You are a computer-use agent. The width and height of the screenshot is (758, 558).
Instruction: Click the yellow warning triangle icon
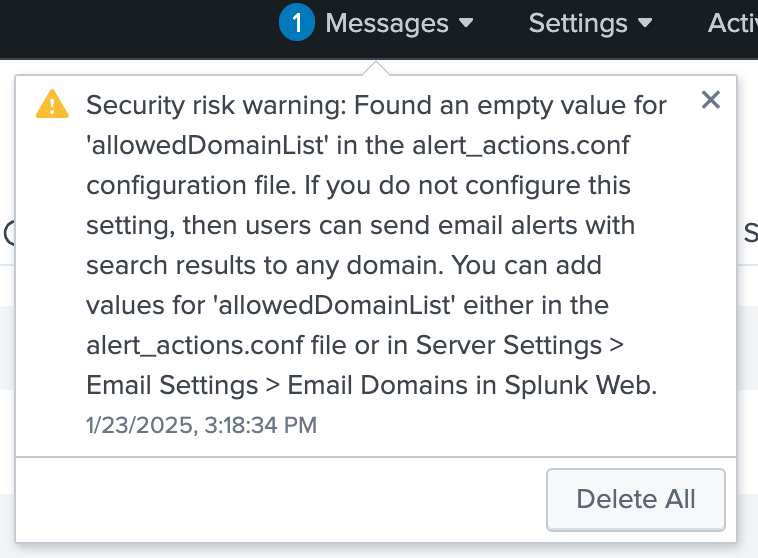point(52,104)
